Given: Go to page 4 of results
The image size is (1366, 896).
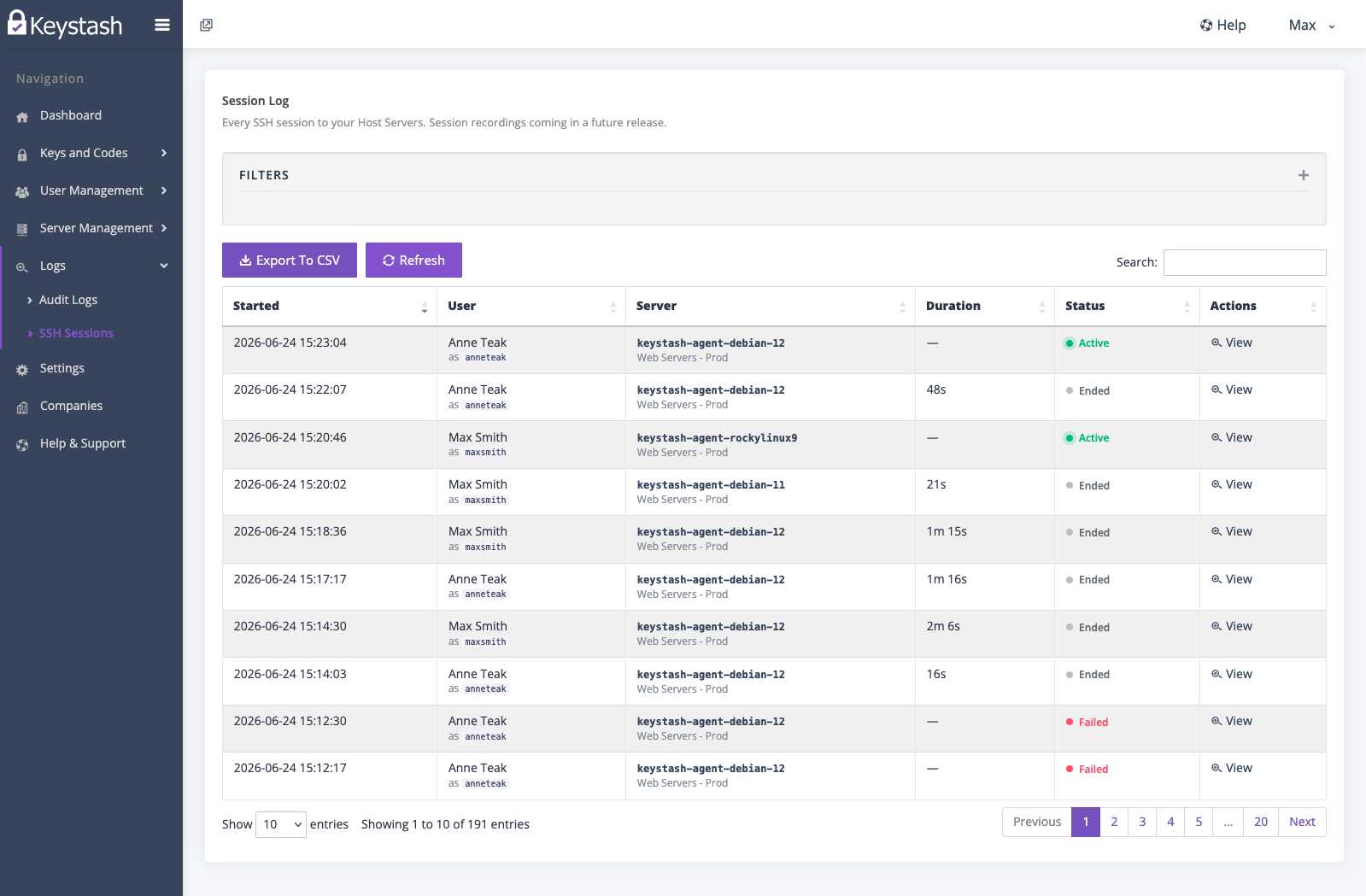Looking at the screenshot, I should (1170, 822).
